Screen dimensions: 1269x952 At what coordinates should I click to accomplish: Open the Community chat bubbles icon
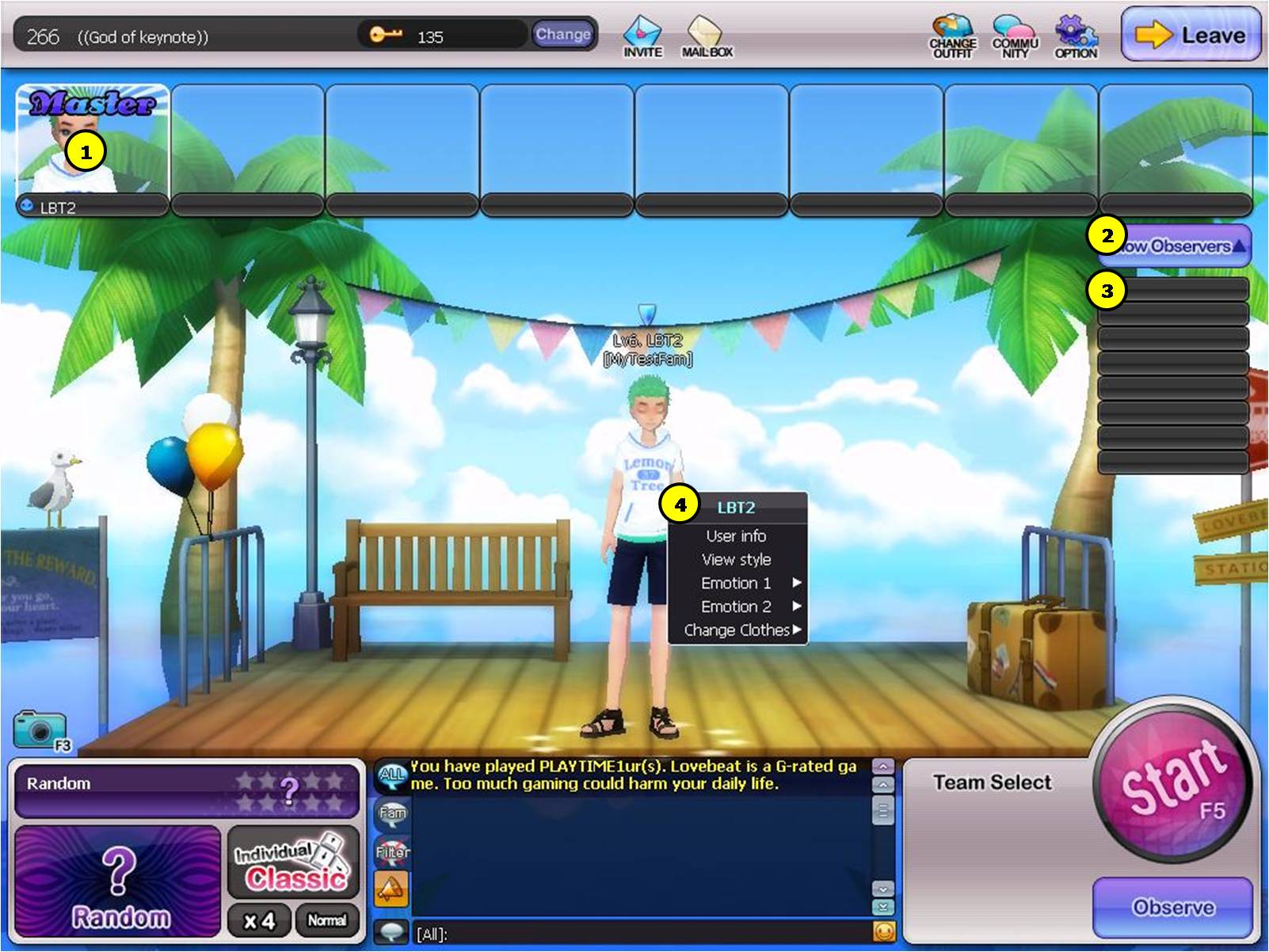[x=1015, y=37]
